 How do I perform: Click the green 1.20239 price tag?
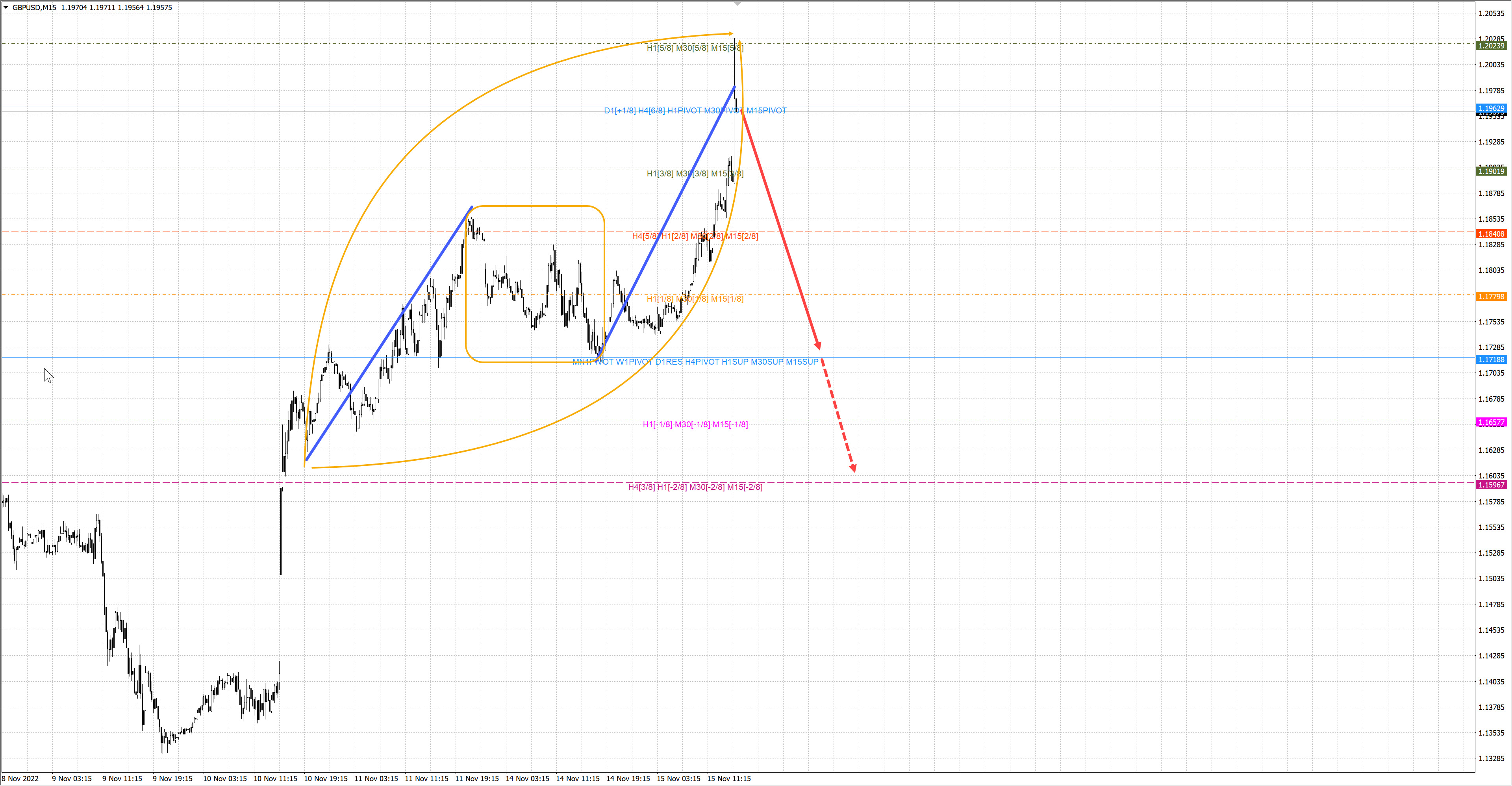[x=1491, y=46]
